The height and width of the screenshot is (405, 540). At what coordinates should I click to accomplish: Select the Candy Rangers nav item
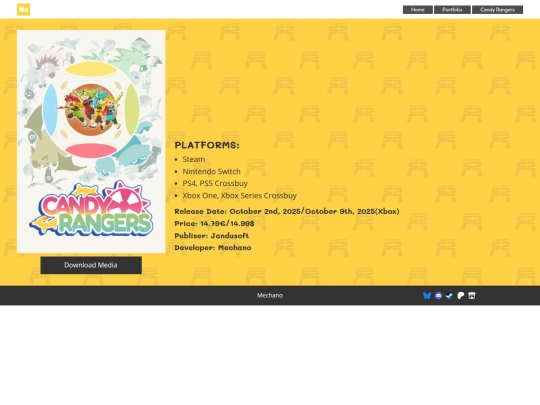(497, 10)
